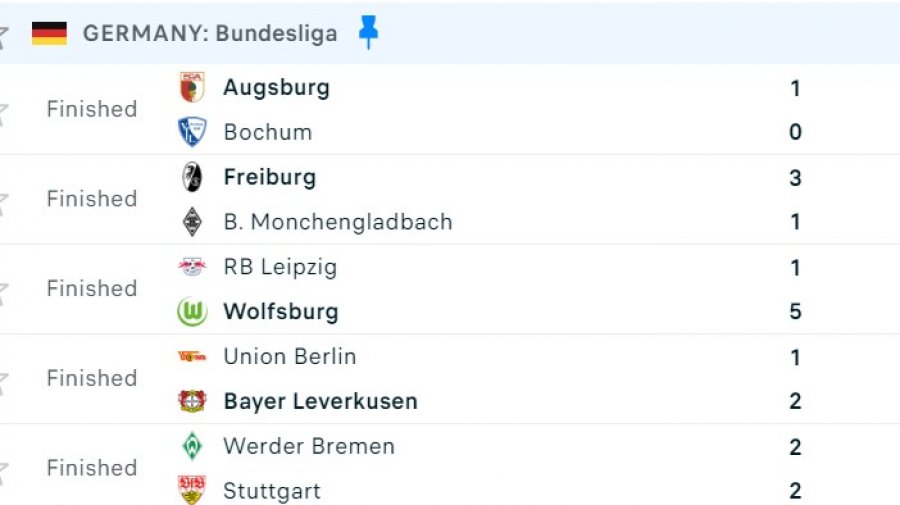The height and width of the screenshot is (505, 900).
Task: Click the Wolfsburg green logo
Action: [x=192, y=312]
